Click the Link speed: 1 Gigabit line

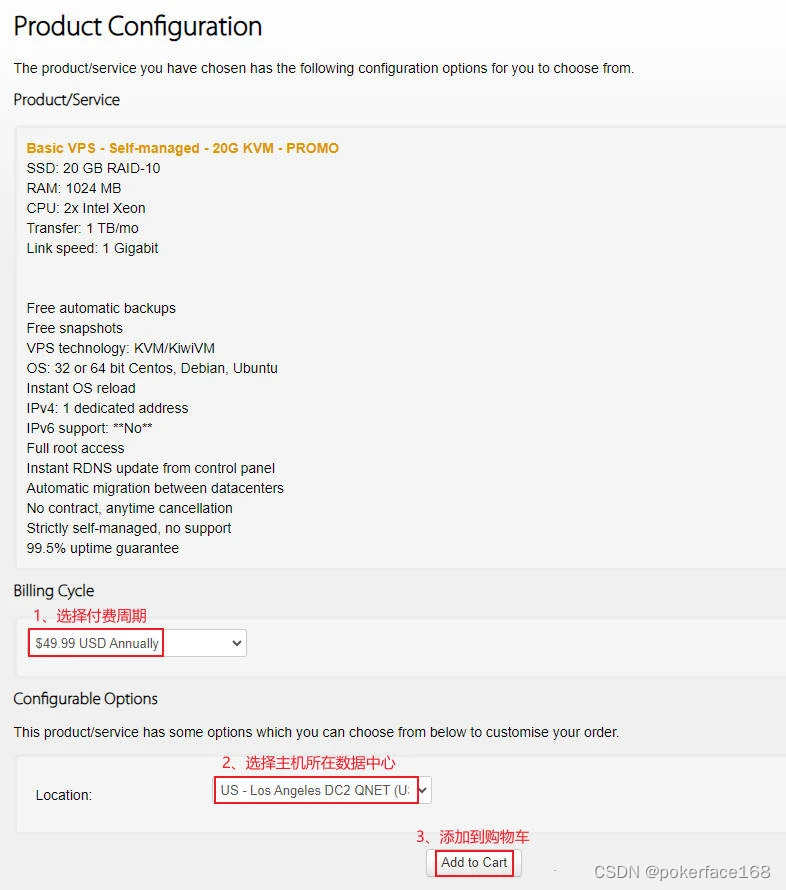92,248
